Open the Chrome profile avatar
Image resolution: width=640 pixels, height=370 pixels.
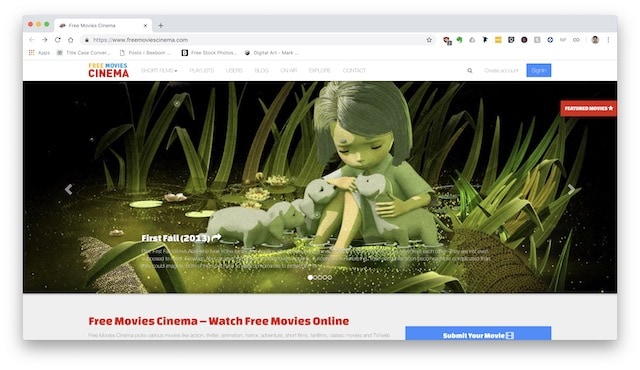pos(595,40)
